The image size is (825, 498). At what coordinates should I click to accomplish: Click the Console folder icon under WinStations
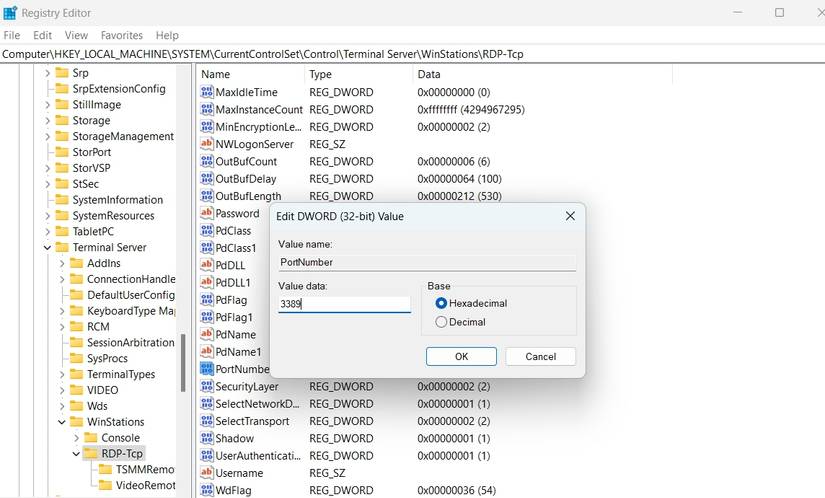coord(91,438)
